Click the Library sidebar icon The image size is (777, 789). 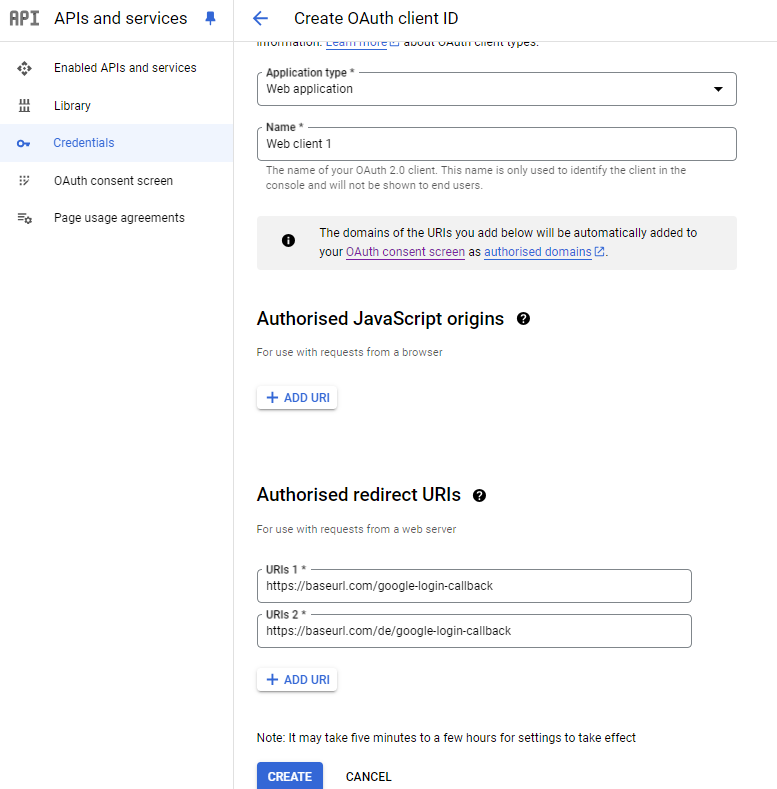coord(24,106)
